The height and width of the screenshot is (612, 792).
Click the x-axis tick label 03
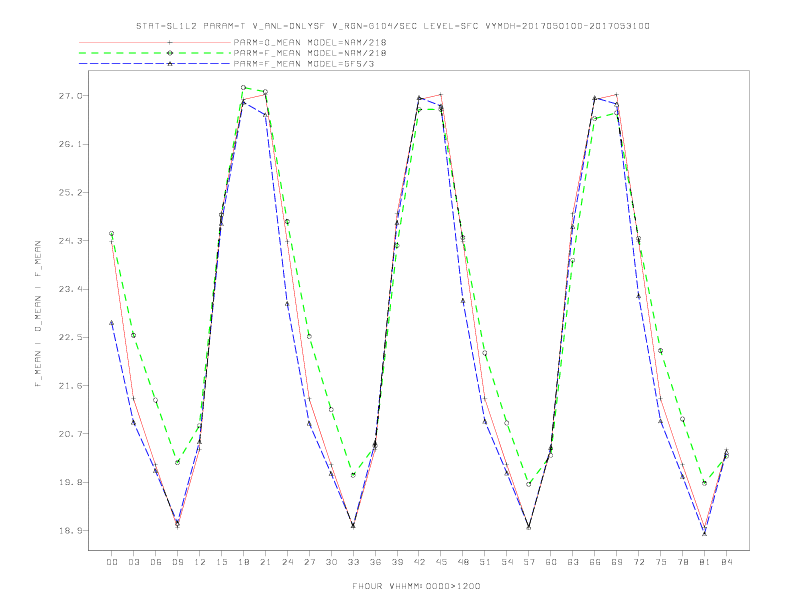133,562
